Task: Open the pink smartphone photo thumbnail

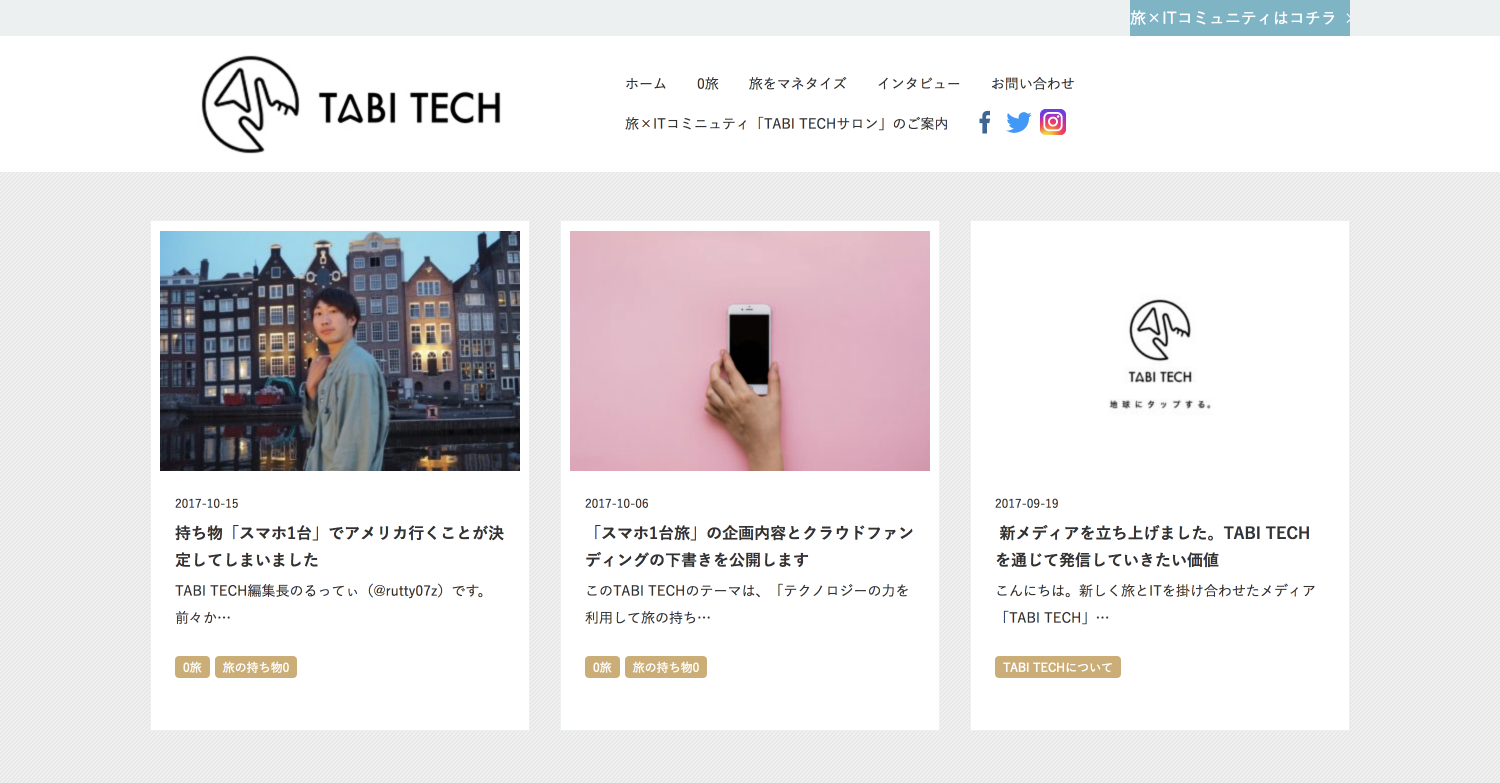Action: [750, 351]
